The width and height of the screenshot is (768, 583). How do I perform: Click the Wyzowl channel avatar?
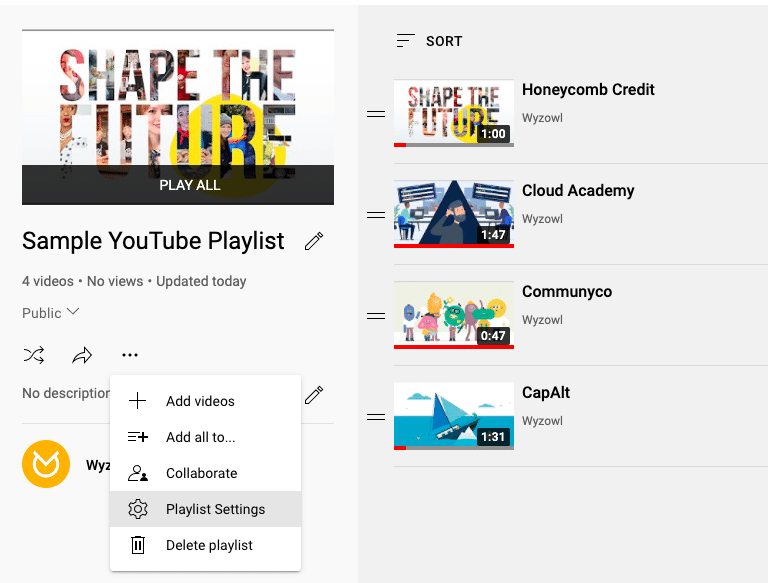point(46,463)
